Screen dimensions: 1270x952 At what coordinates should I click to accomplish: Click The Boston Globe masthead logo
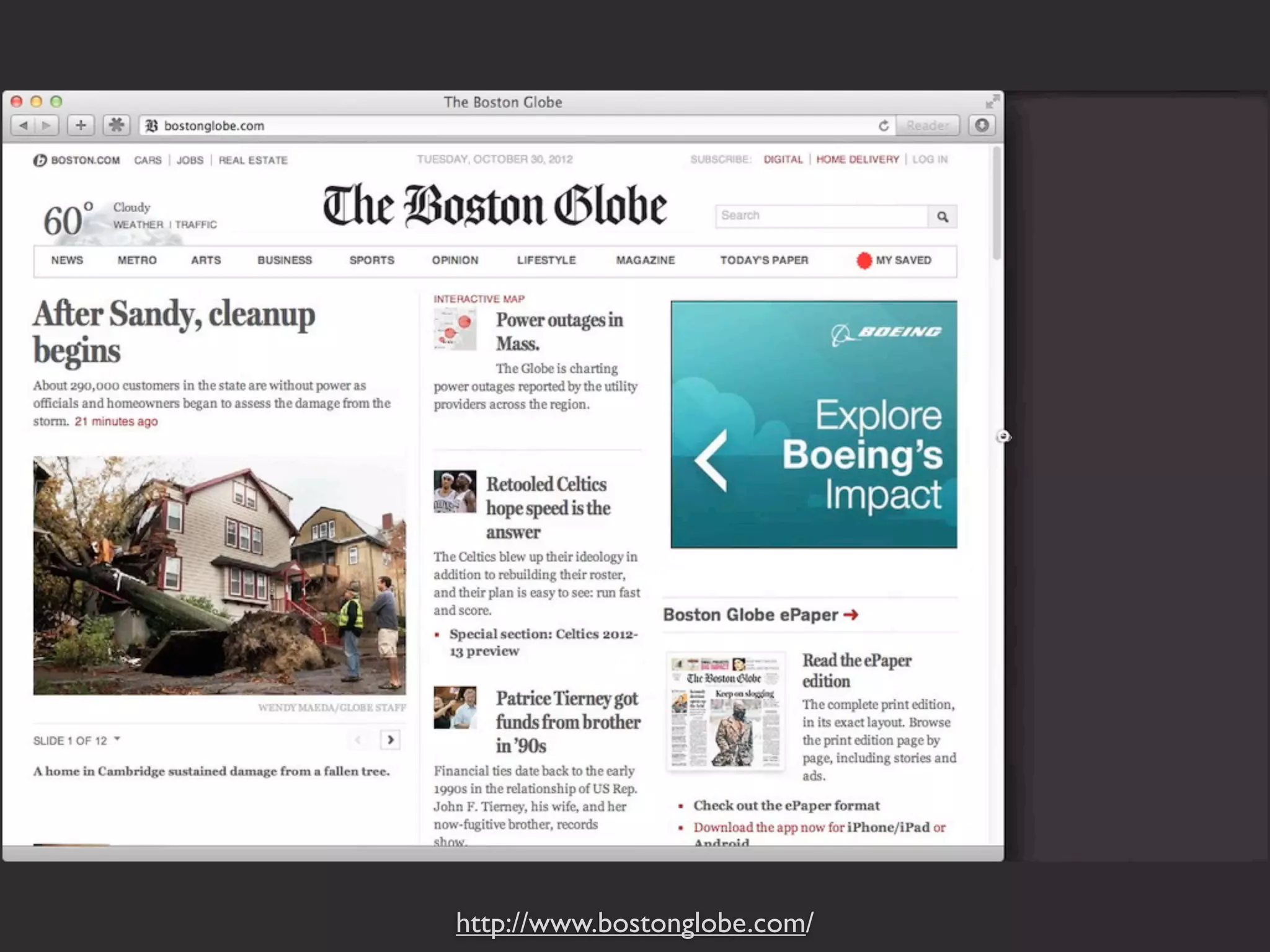click(494, 205)
